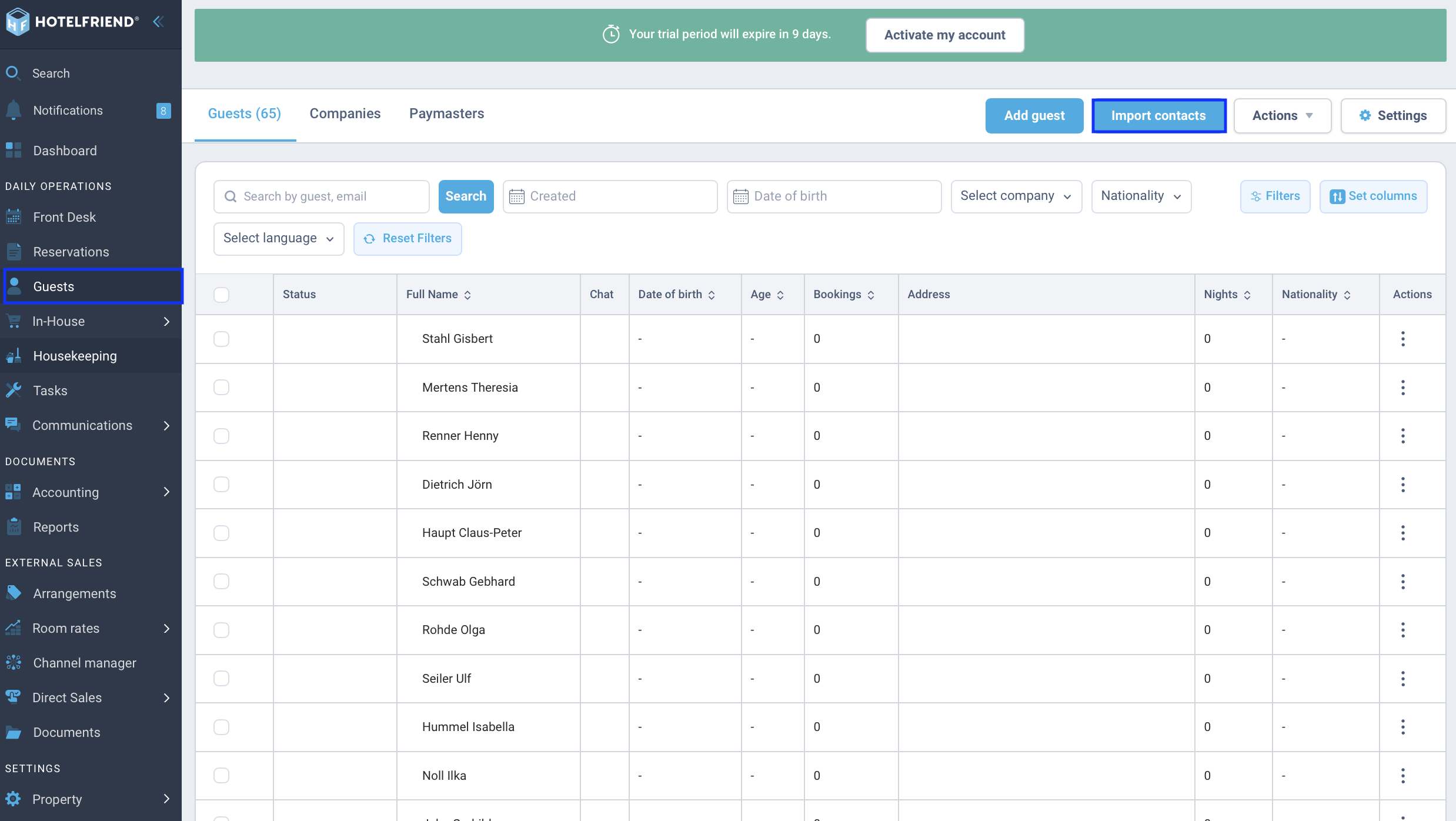The height and width of the screenshot is (821, 1456).
Task: Open Tasks wrench icon in sidebar
Action: pyautogui.click(x=14, y=391)
